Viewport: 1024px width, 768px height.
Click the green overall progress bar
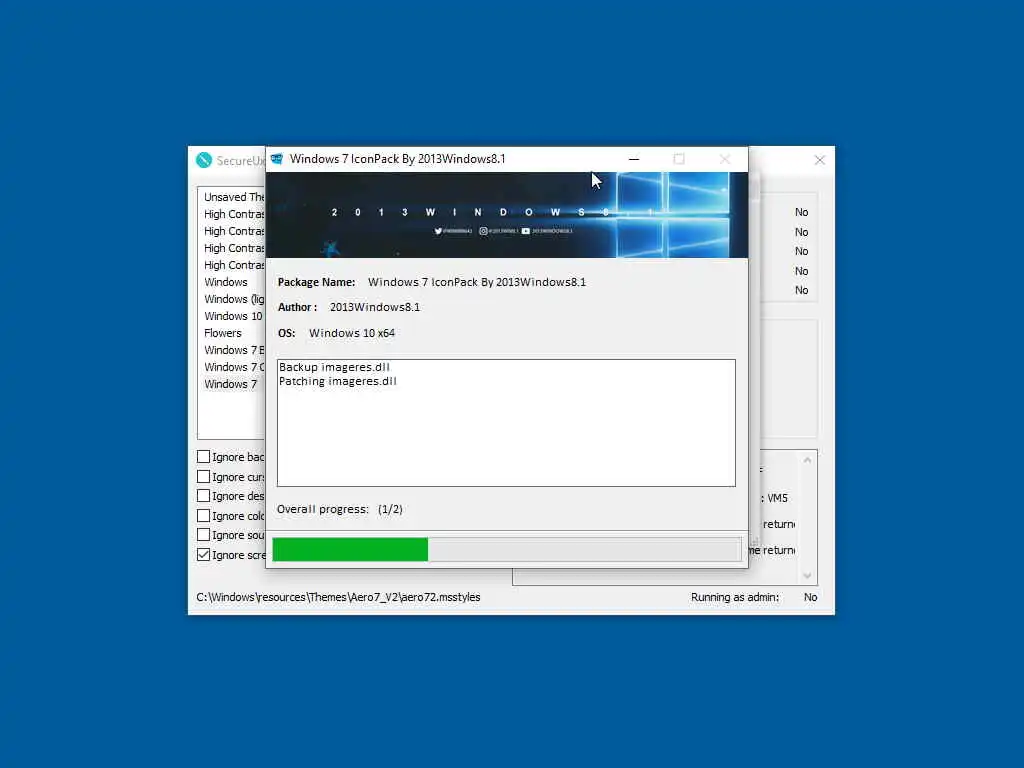tap(507, 549)
